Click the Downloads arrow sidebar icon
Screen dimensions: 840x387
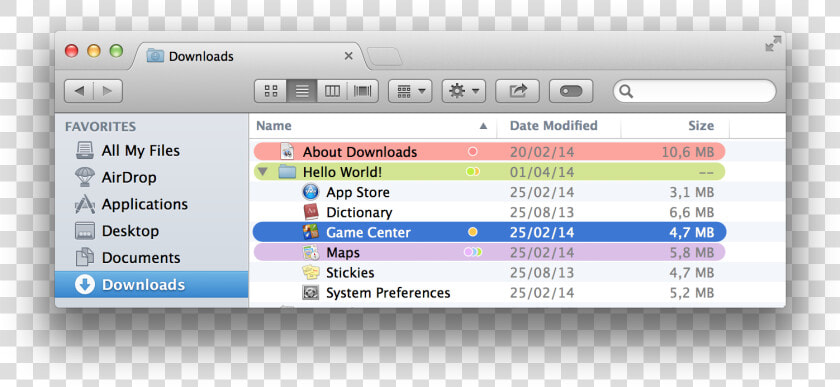click(x=85, y=285)
